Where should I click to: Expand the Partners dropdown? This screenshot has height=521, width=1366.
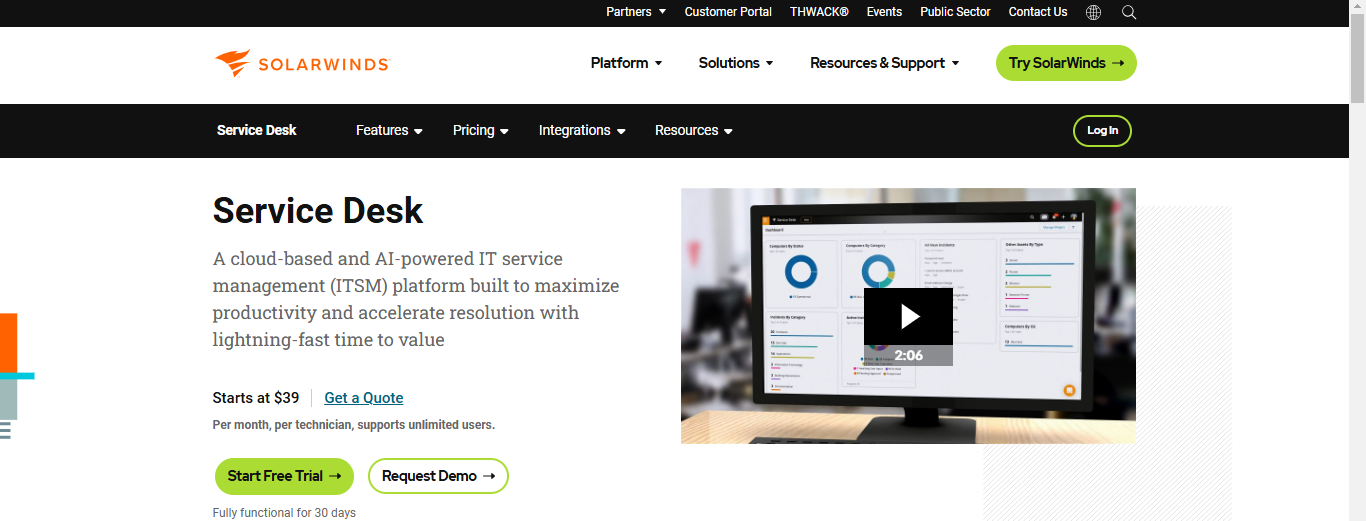636,12
